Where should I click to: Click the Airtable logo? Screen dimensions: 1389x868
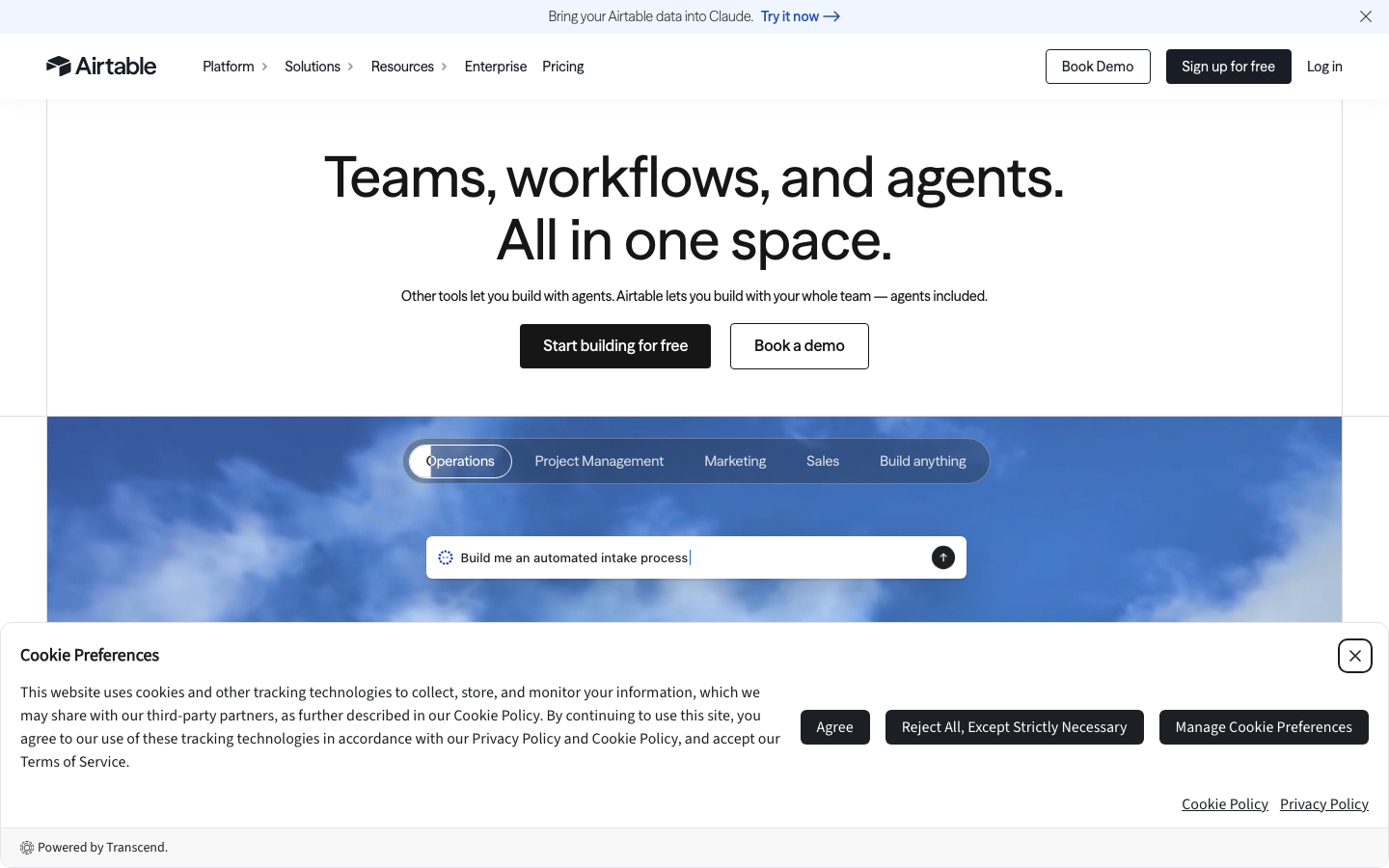[101, 66]
